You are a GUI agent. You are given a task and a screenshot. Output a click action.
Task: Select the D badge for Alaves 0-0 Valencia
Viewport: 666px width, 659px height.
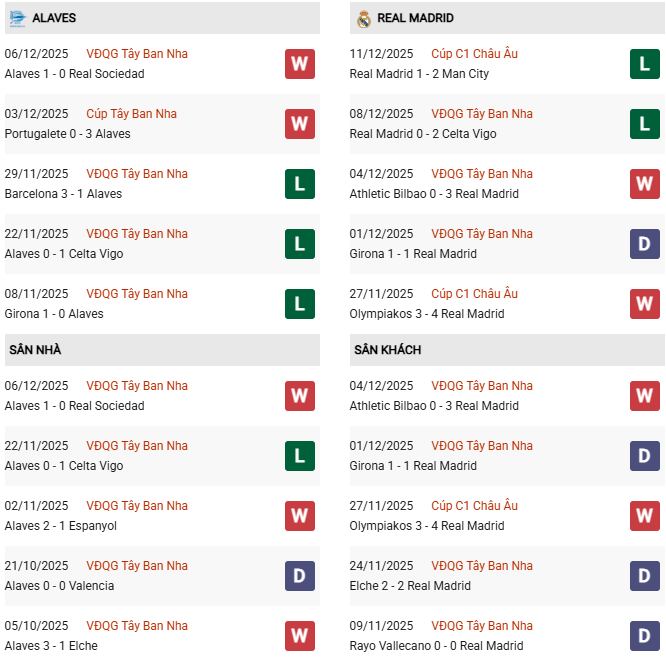click(x=299, y=576)
